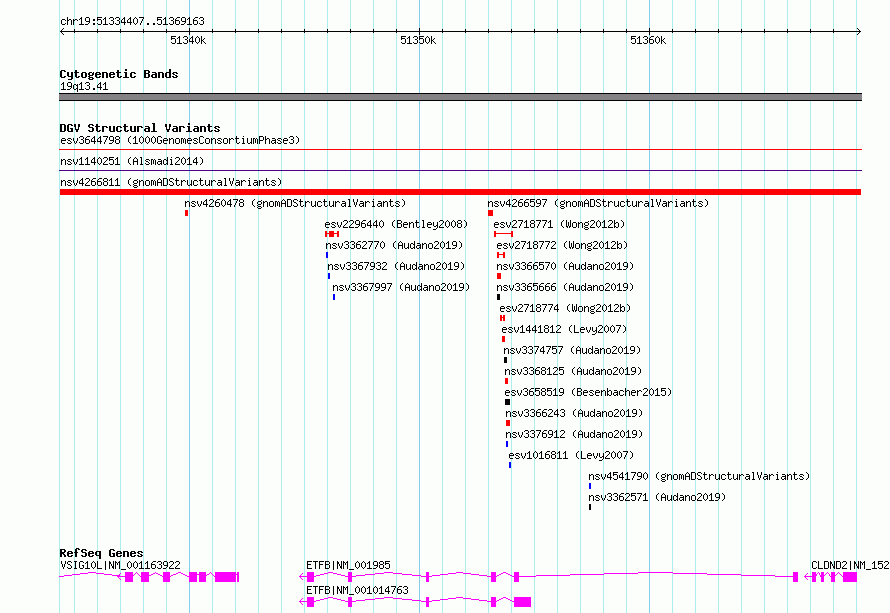The image size is (890, 613).
Task: Open the nsv4266811 gnomADStructuralVariants label
Action: coord(171,182)
